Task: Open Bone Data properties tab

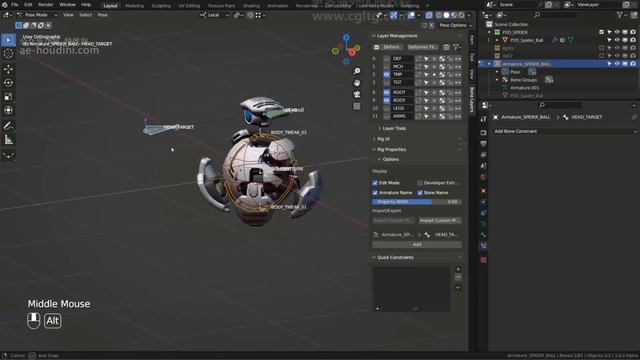Action: 483,235
